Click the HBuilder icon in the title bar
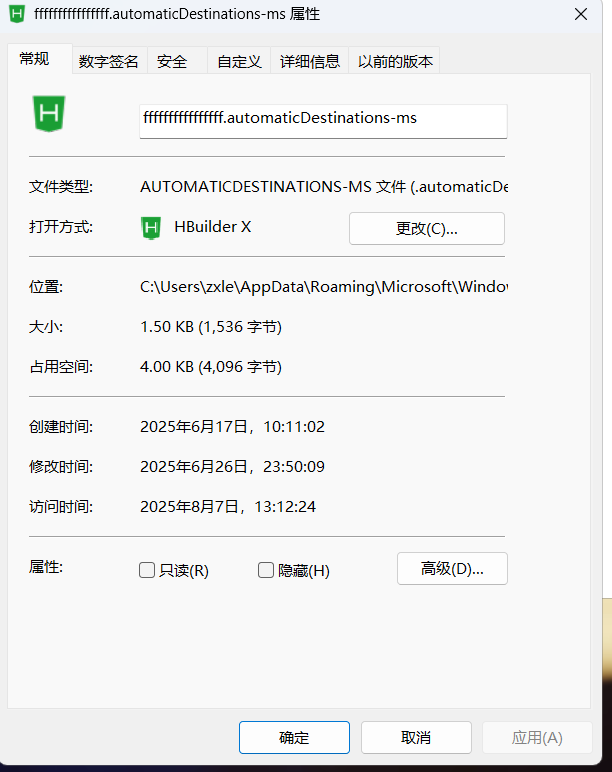The height and width of the screenshot is (772, 612). coord(17,15)
